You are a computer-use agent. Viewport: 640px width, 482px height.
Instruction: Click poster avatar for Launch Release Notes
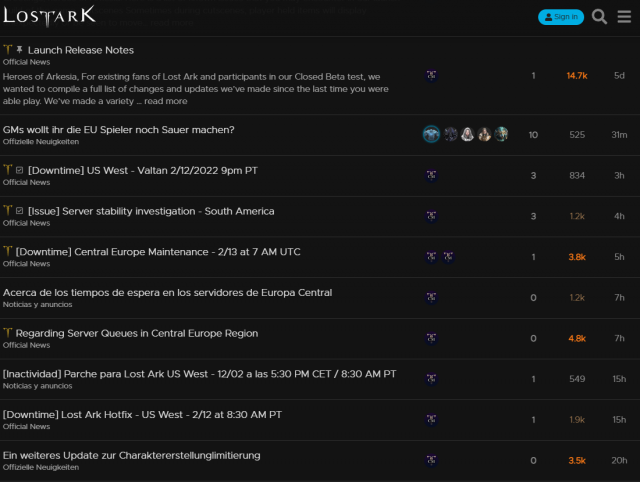coord(431,75)
